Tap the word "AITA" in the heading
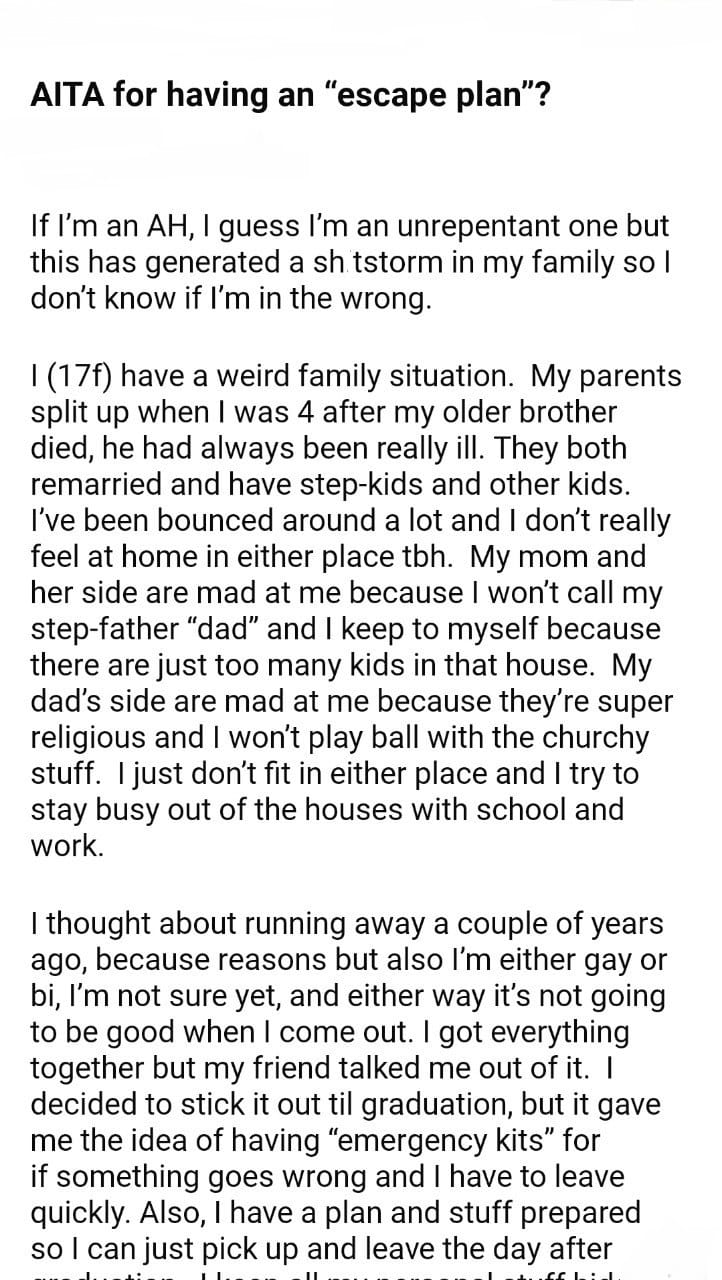This screenshot has width=722, height=1280. [x=66, y=97]
